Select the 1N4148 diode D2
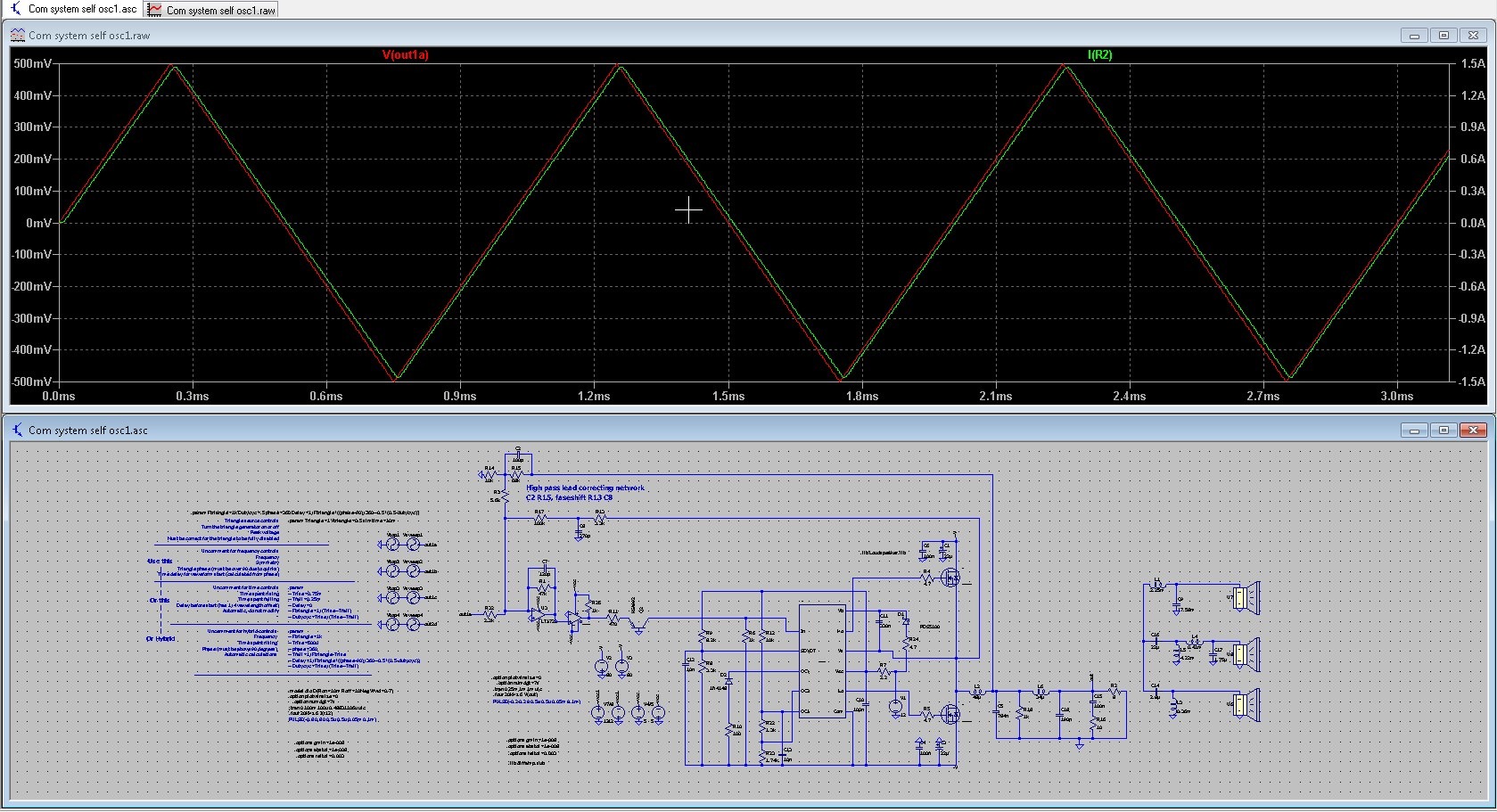The image size is (1497, 812). pyautogui.click(x=728, y=679)
